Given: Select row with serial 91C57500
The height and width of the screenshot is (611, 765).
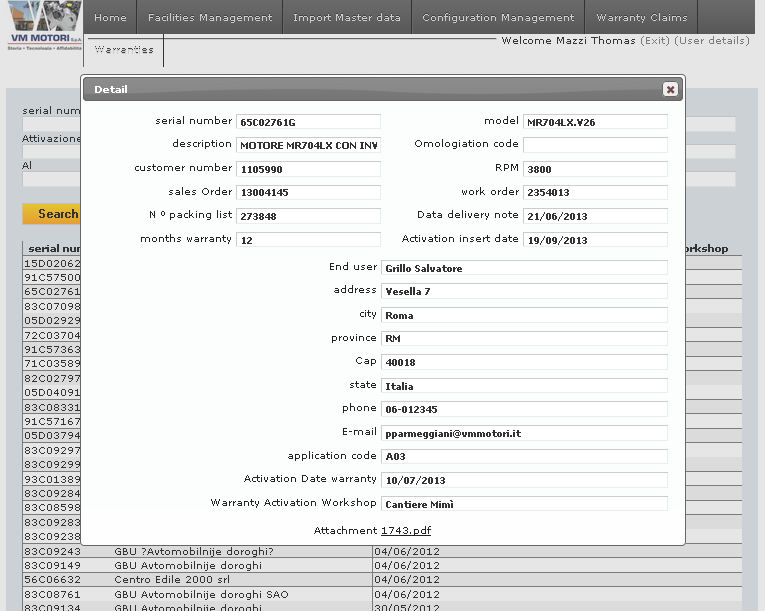Looking at the screenshot, I should 52,277.
